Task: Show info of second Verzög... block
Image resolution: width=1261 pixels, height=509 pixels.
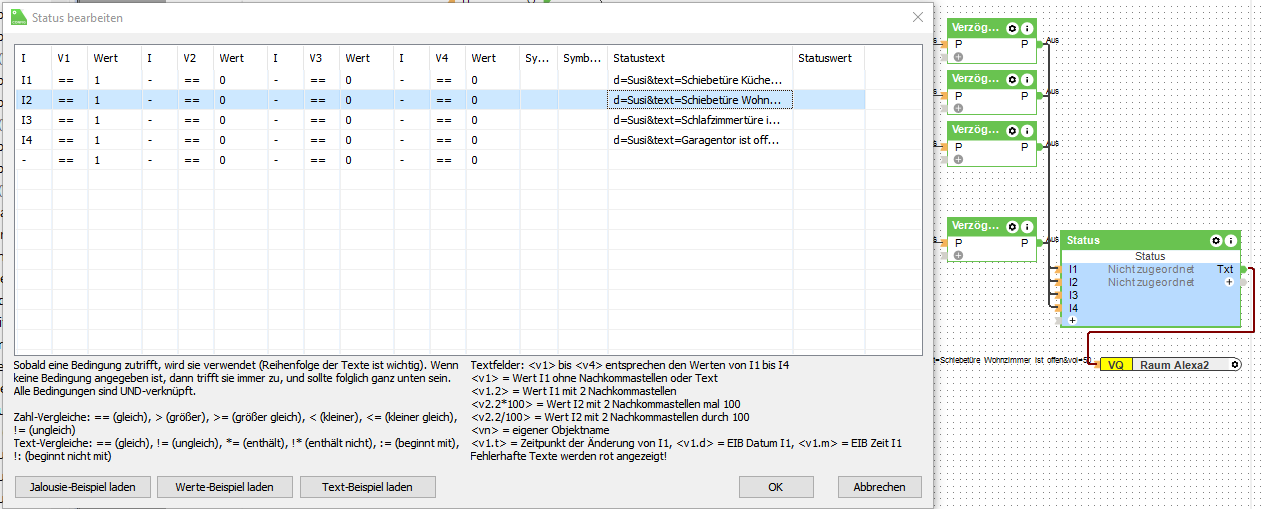Action: click(1026, 79)
